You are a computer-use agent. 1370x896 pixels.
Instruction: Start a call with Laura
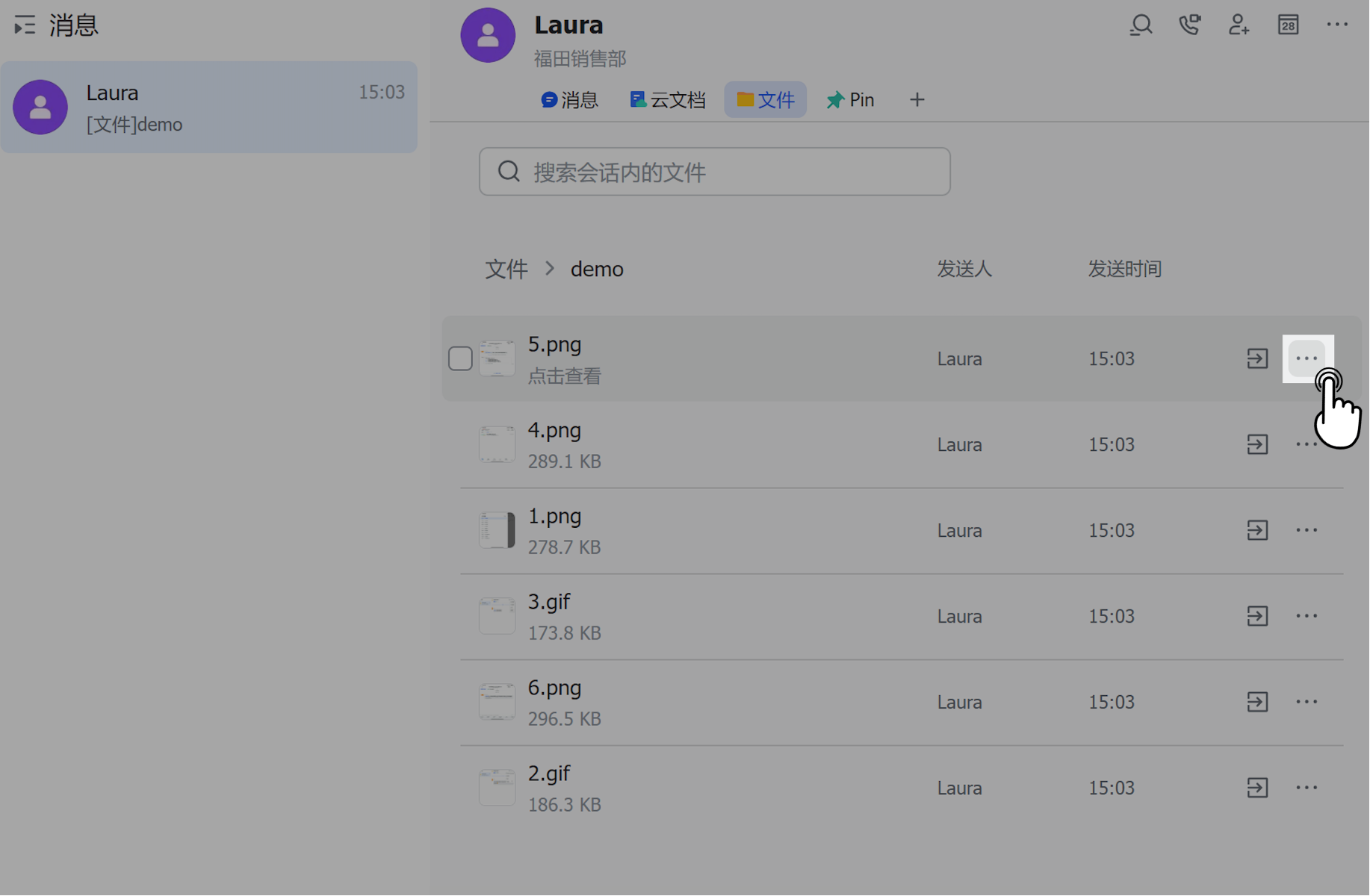tap(1189, 25)
